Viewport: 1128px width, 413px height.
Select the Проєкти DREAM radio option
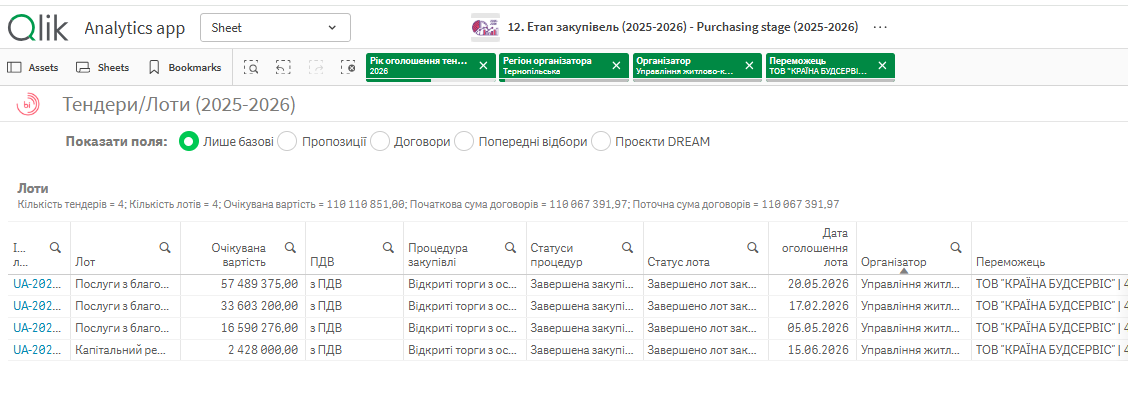click(x=601, y=142)
